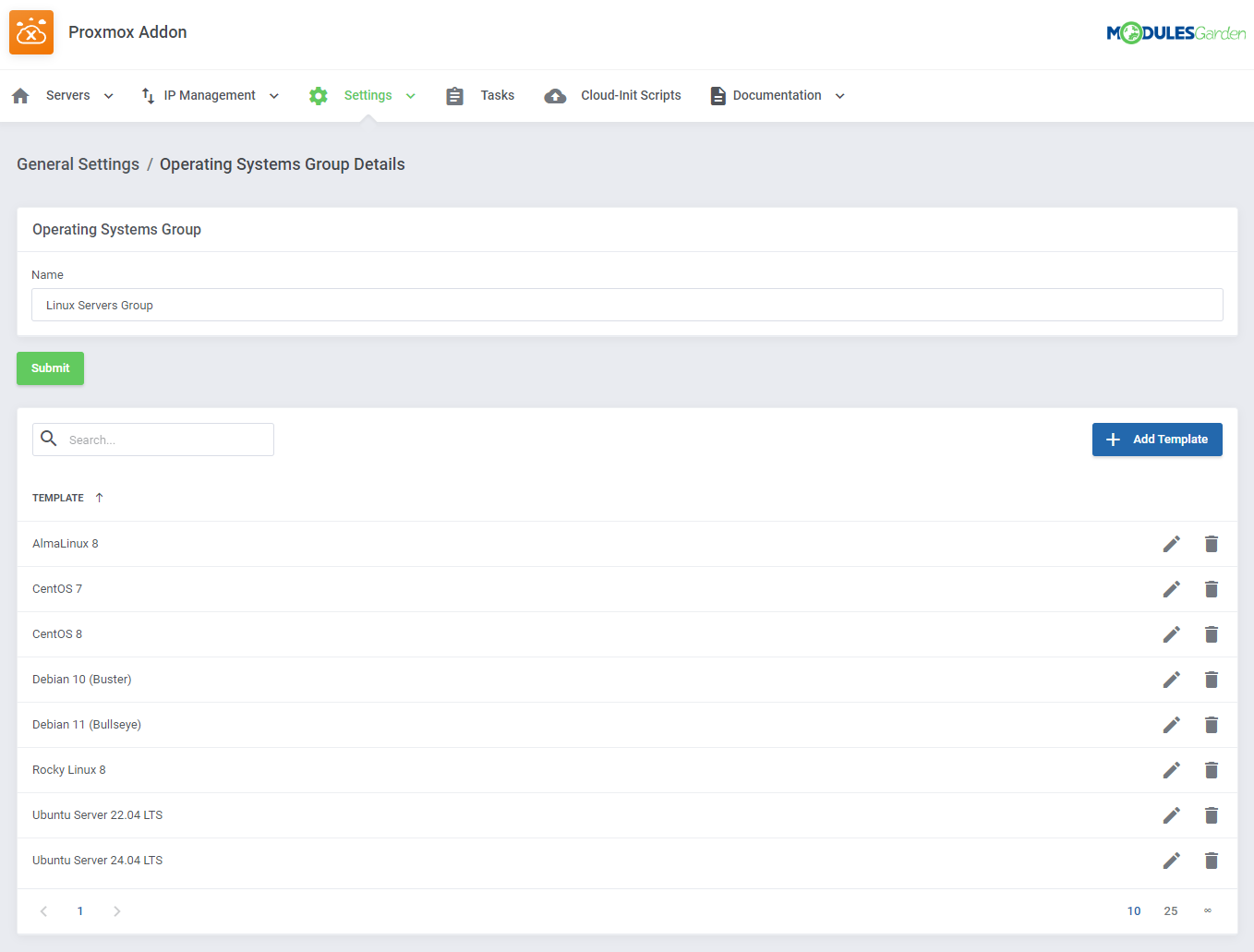Select the Debian 11 (Bullseye) text
The width and height of the screenshot is (1254, 952).
click(87, 725)
